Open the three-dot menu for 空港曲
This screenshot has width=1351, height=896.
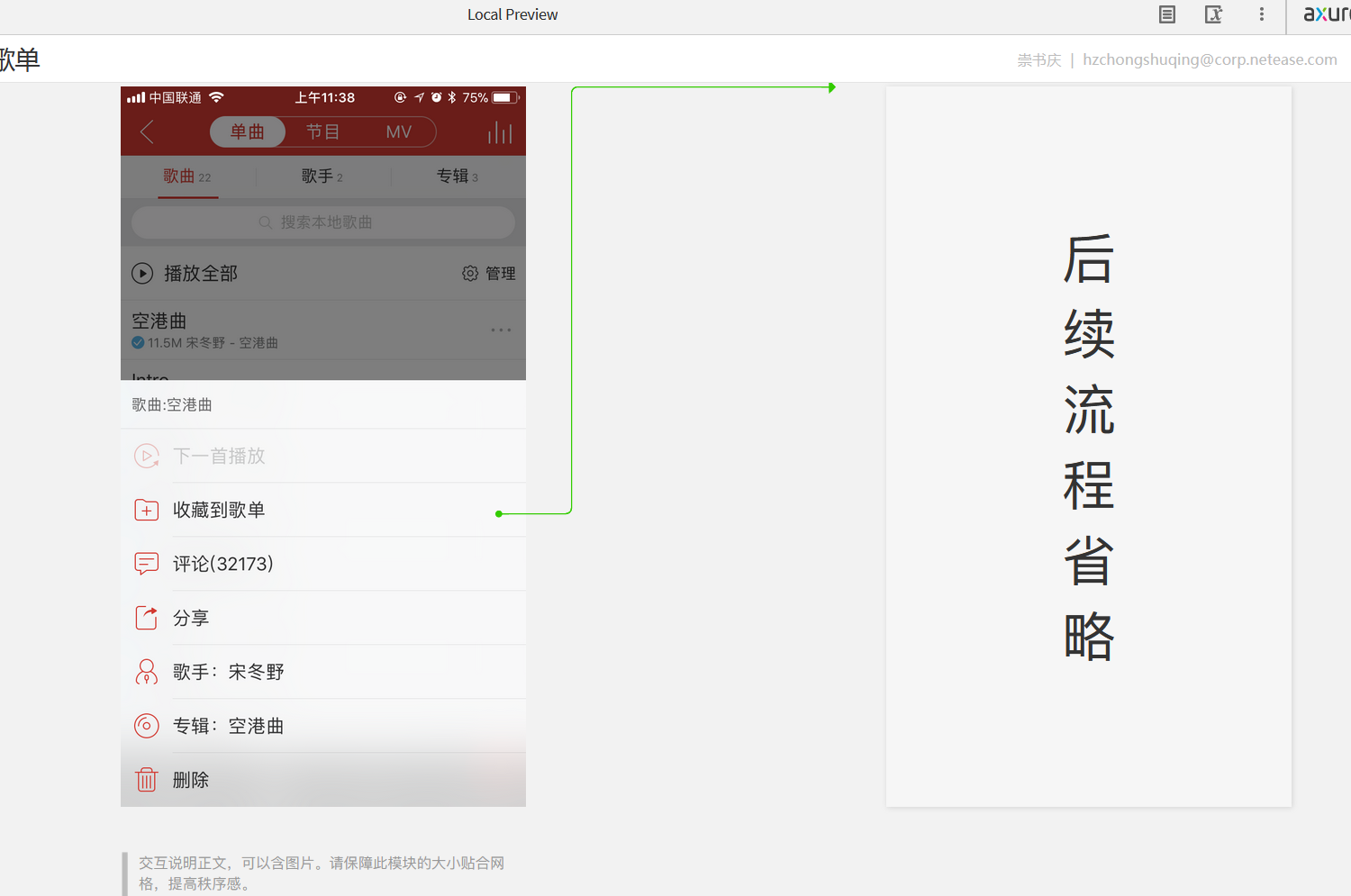point(501,330)
